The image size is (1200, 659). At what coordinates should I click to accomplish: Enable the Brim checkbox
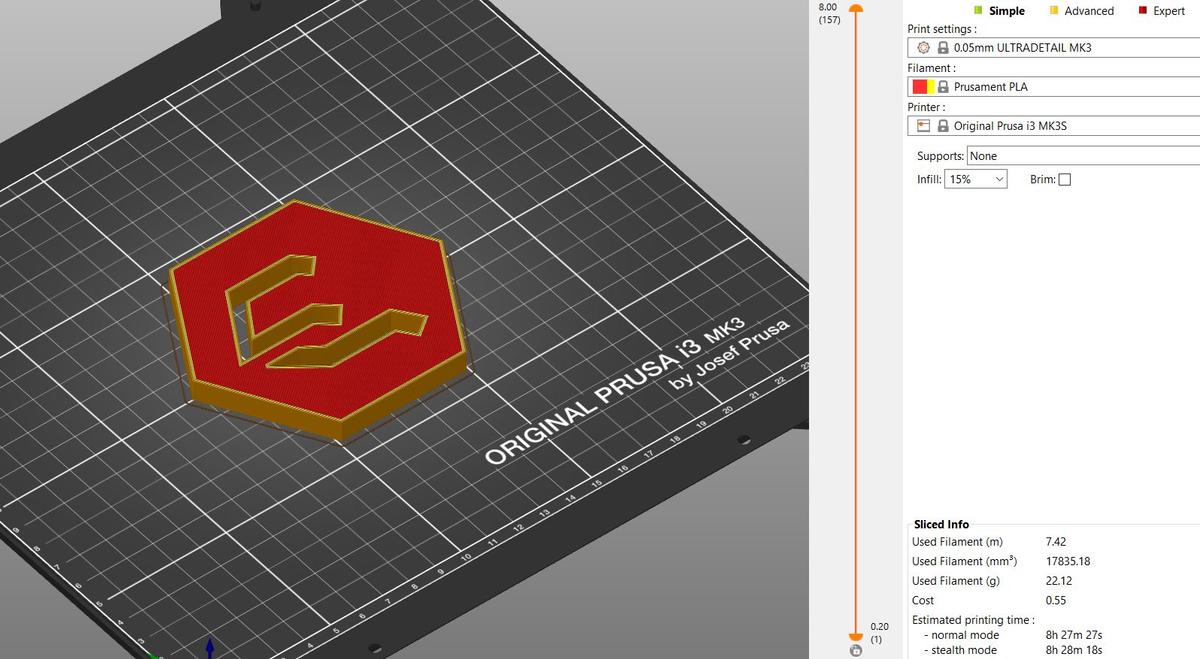point(1064,180)
